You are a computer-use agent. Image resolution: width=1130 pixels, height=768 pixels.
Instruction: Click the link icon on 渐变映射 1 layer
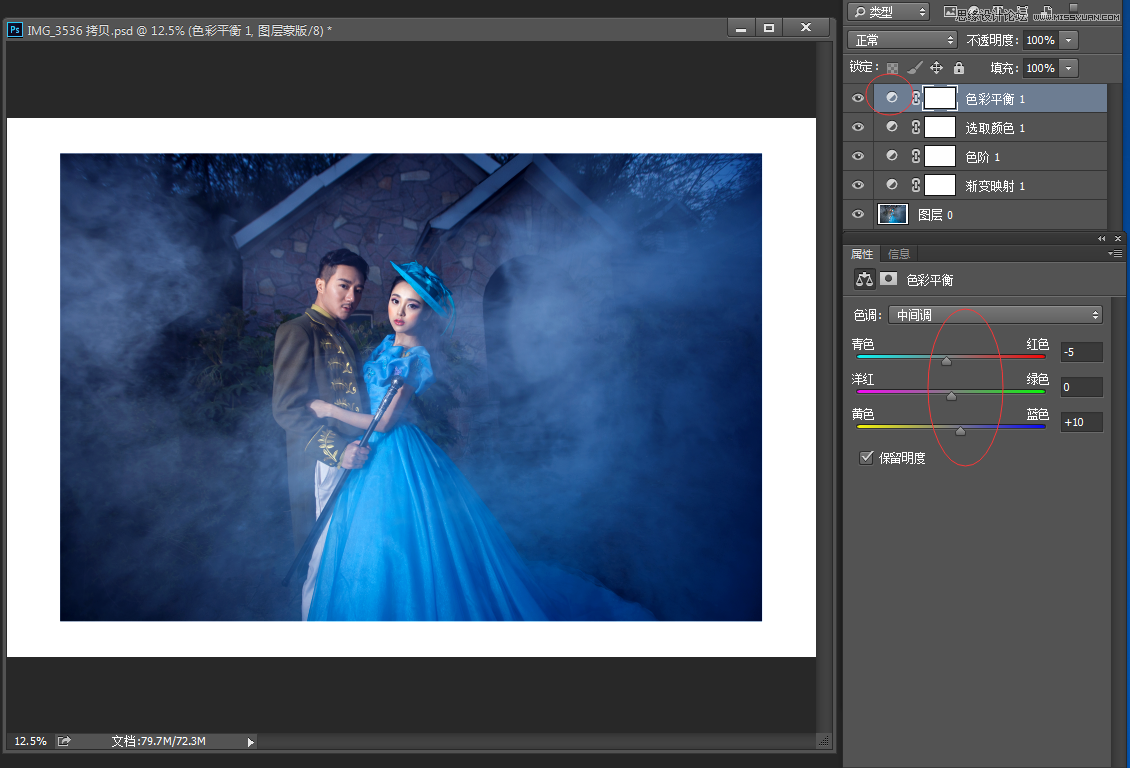915,186
